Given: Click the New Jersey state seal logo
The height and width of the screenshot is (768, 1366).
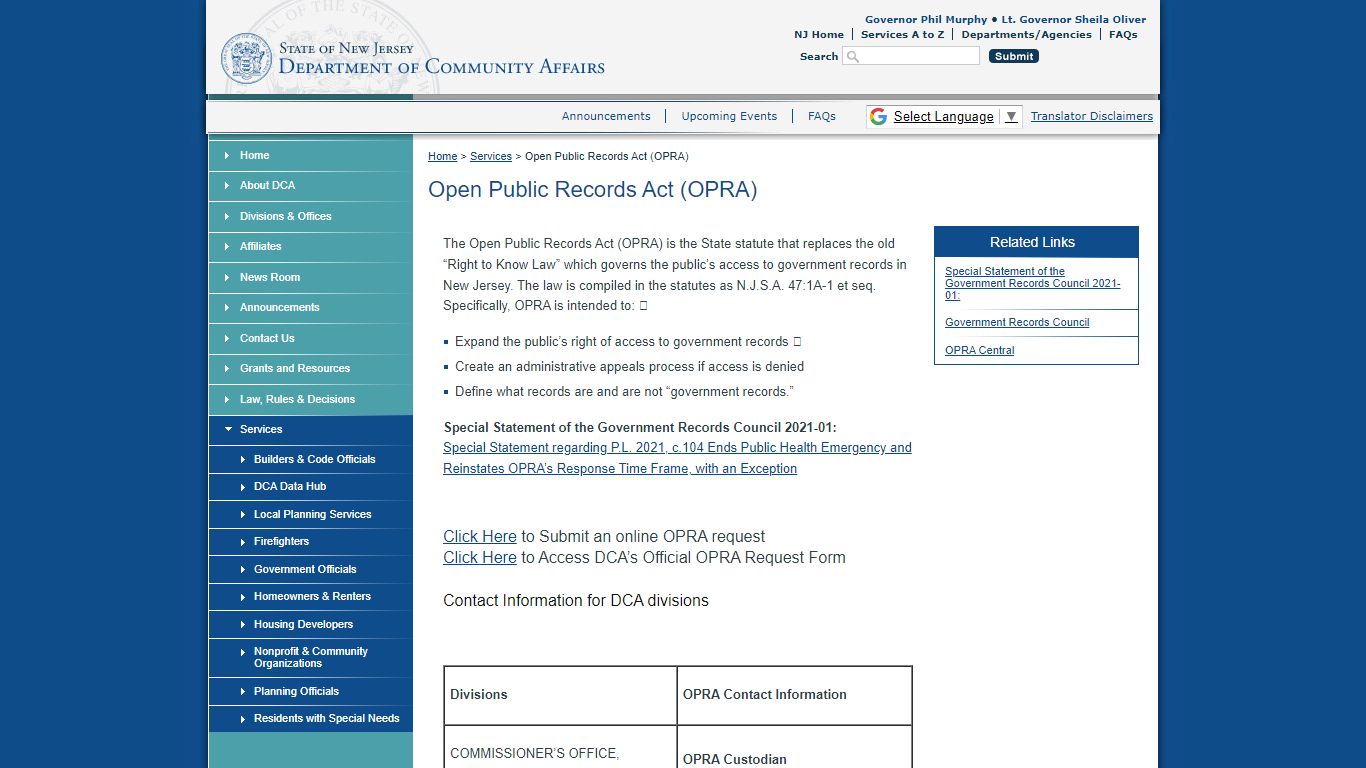Looking at the screenshot, I should (246, 58).
